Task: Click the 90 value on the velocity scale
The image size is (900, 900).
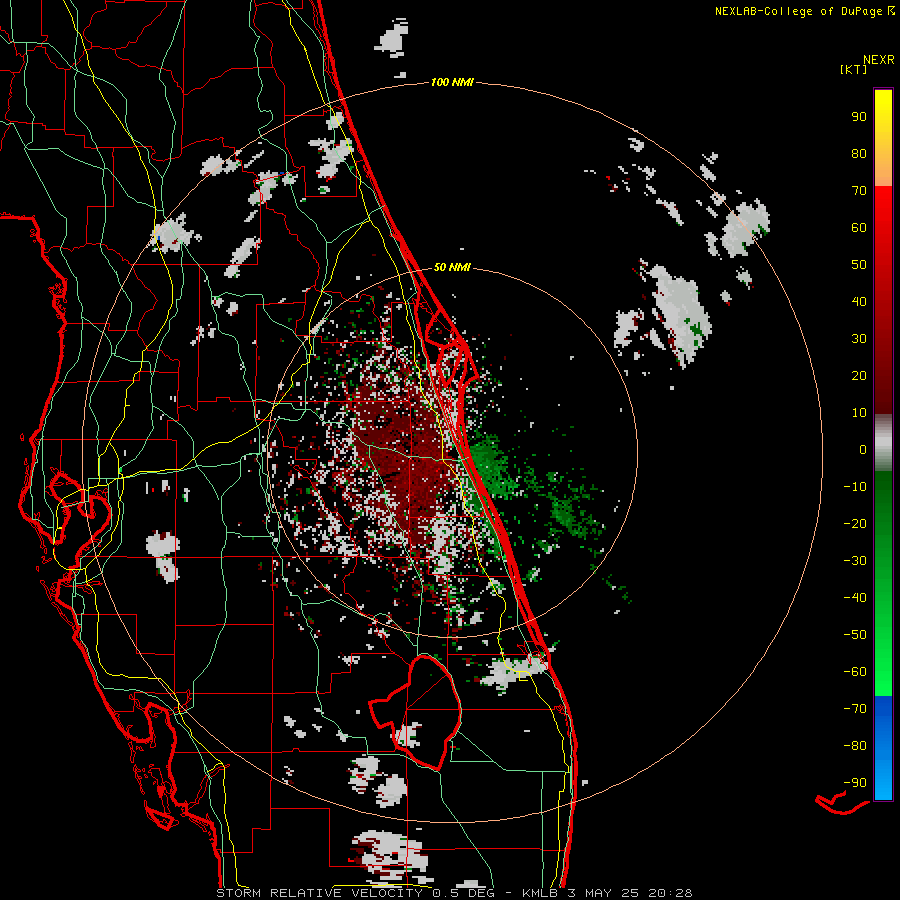Action: [x=859, y=117]
